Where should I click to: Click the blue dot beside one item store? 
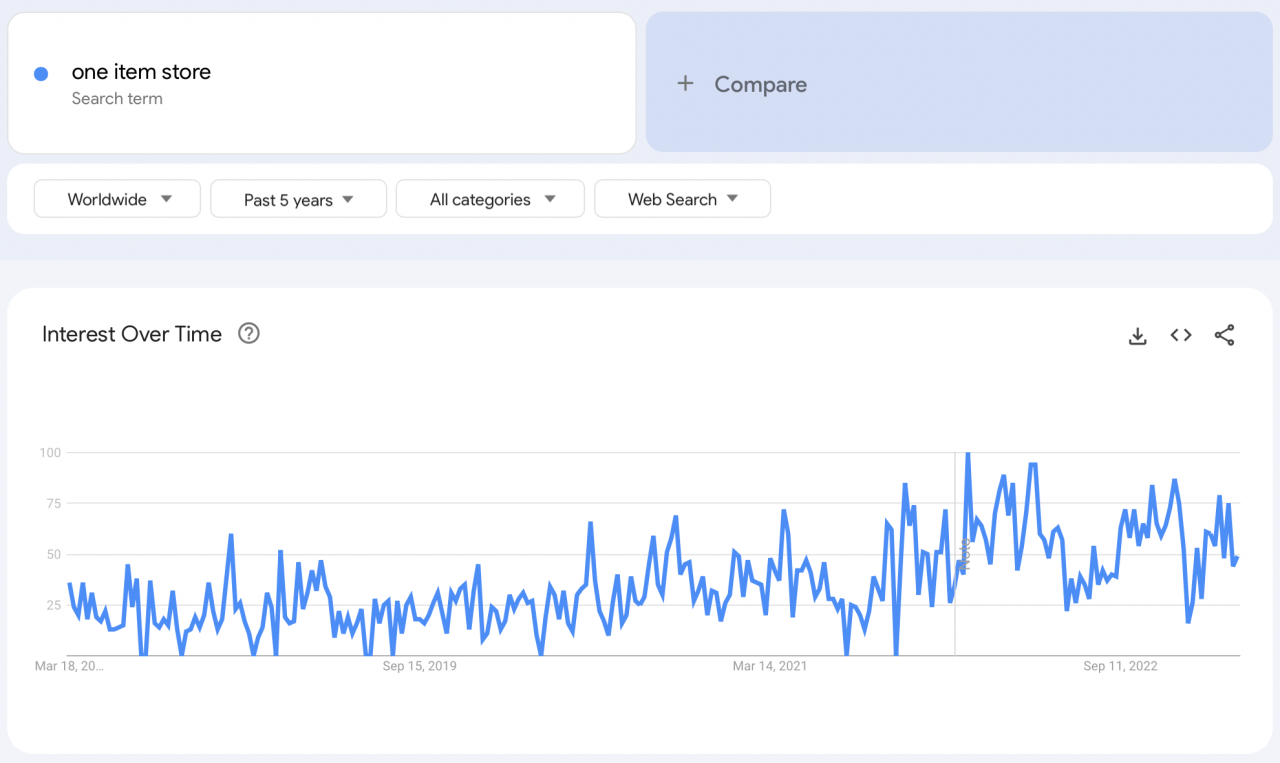41,73
